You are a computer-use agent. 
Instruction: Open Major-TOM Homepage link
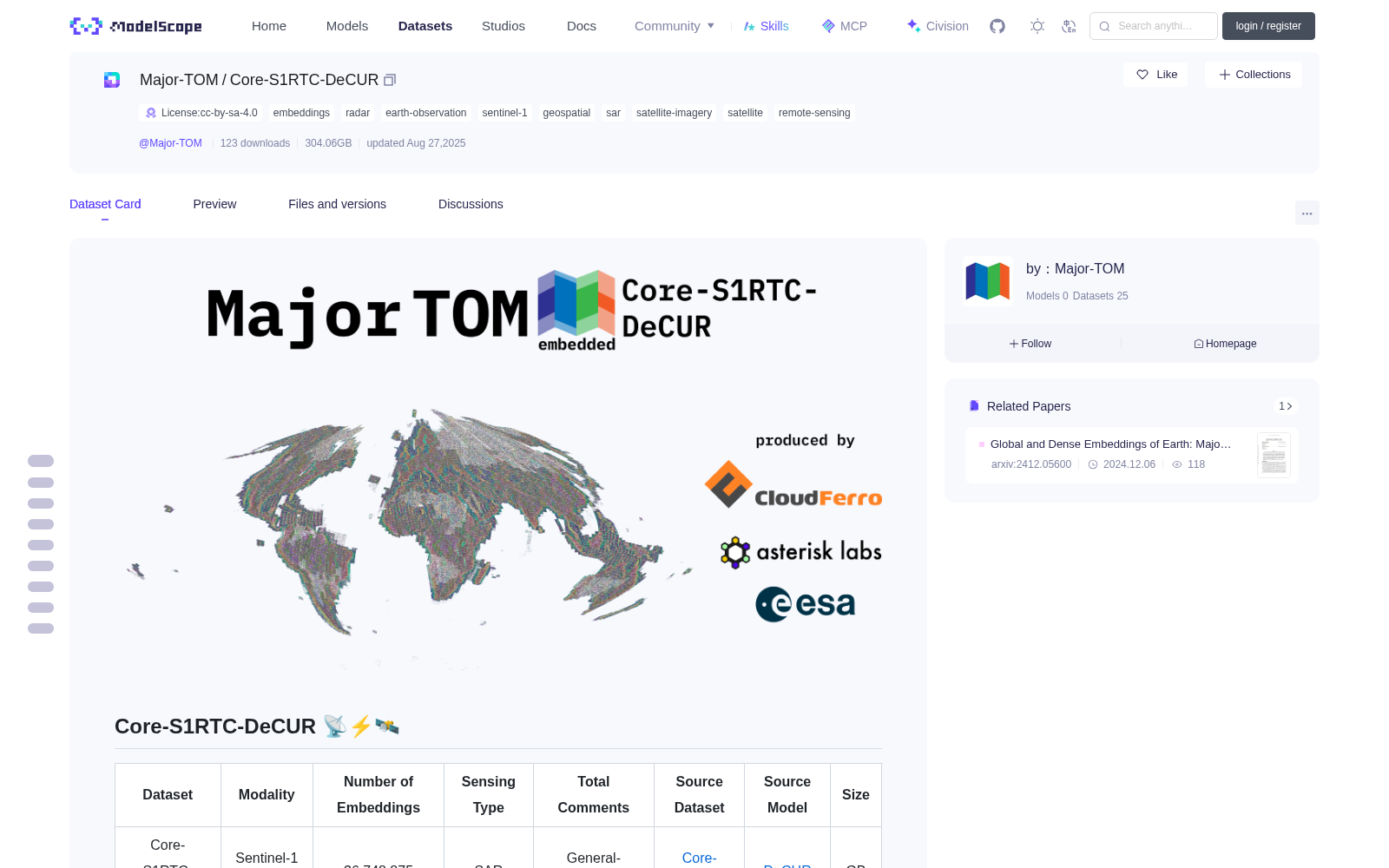1225,344
